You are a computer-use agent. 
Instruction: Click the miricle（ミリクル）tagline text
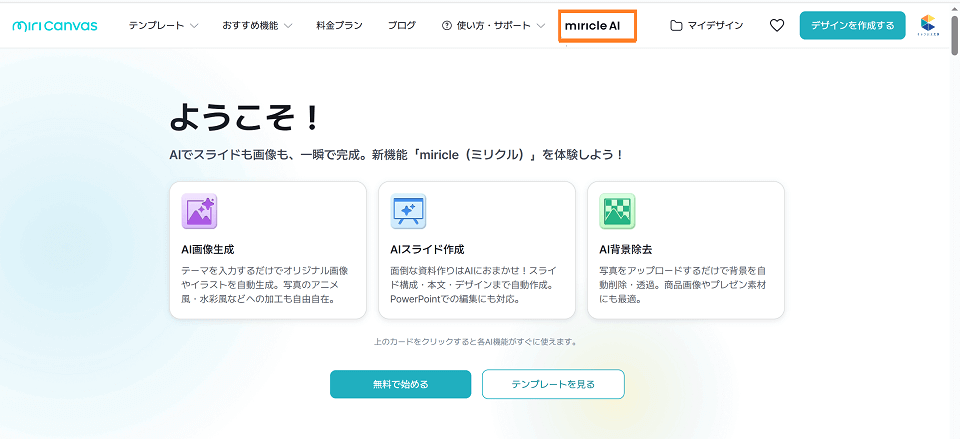(x=396, y=154)
